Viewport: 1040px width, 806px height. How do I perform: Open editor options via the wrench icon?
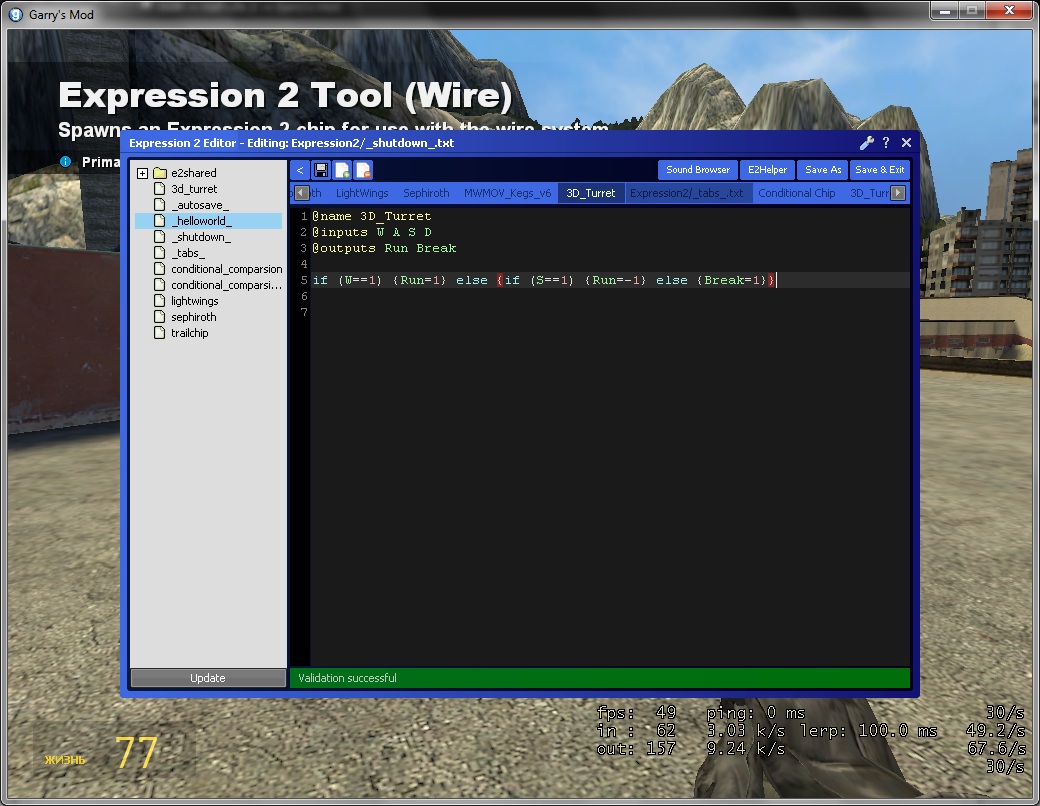866,143
